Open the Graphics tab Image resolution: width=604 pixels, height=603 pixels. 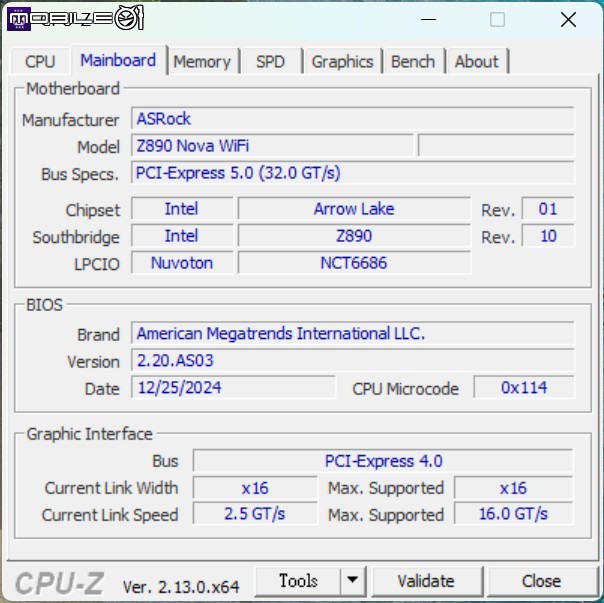click(342, 62)
